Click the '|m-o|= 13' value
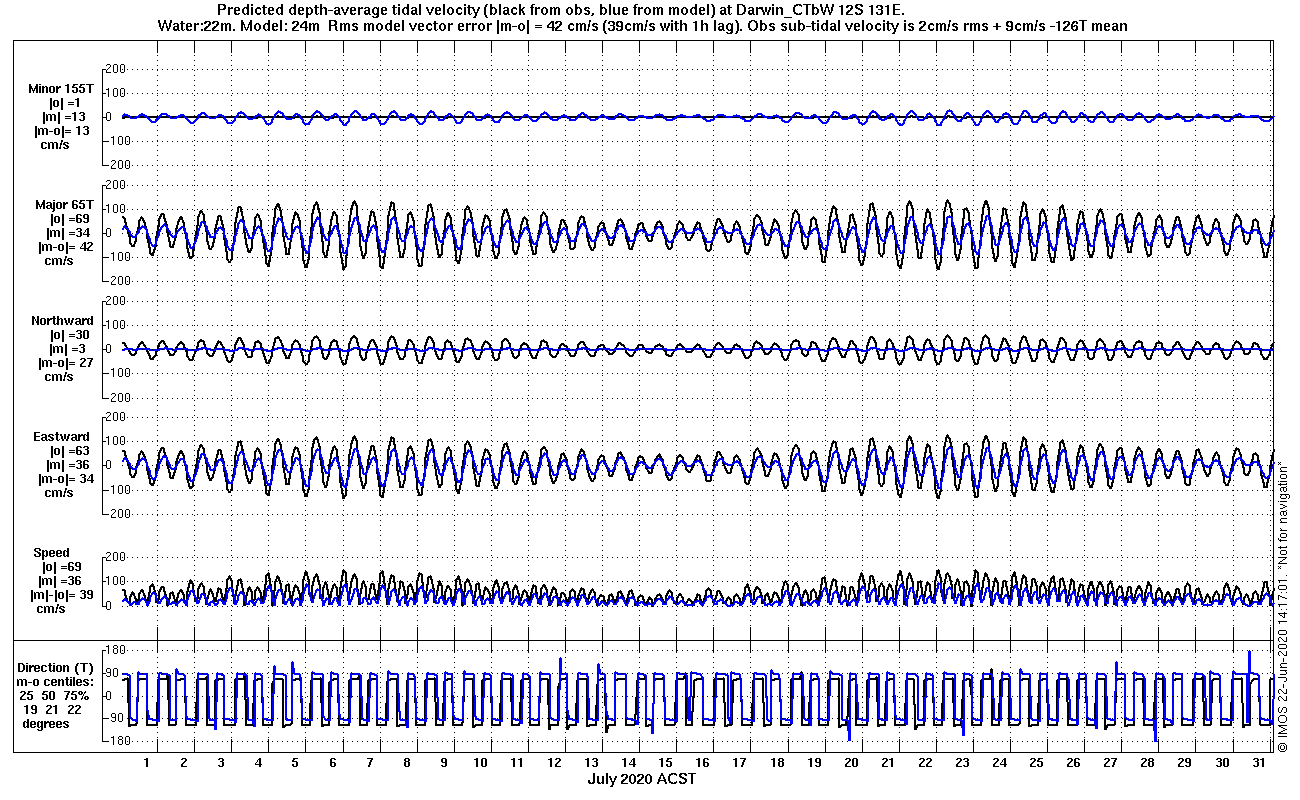The image size is (1300, 800). tap(64, 131)
